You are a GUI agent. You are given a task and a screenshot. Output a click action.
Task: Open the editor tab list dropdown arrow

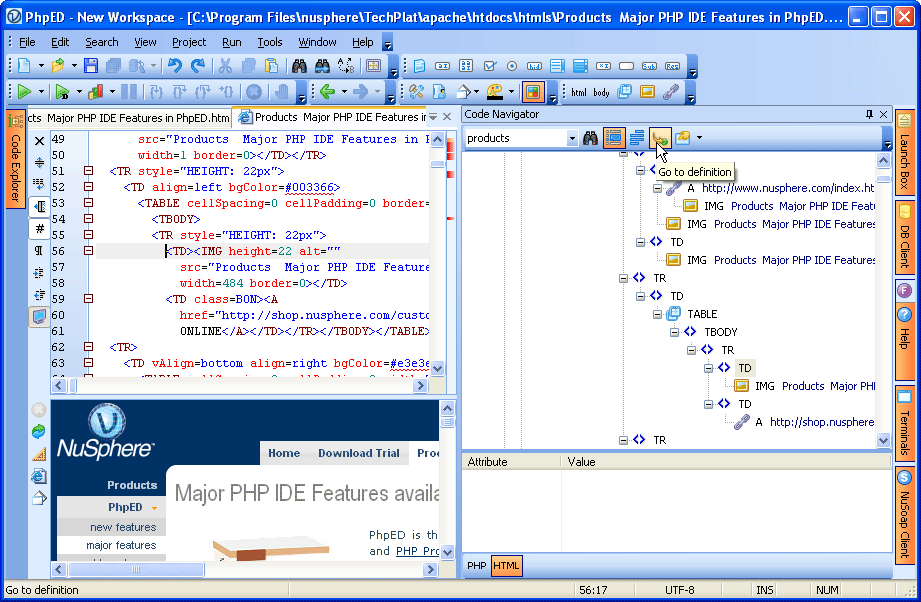(433, 117)
